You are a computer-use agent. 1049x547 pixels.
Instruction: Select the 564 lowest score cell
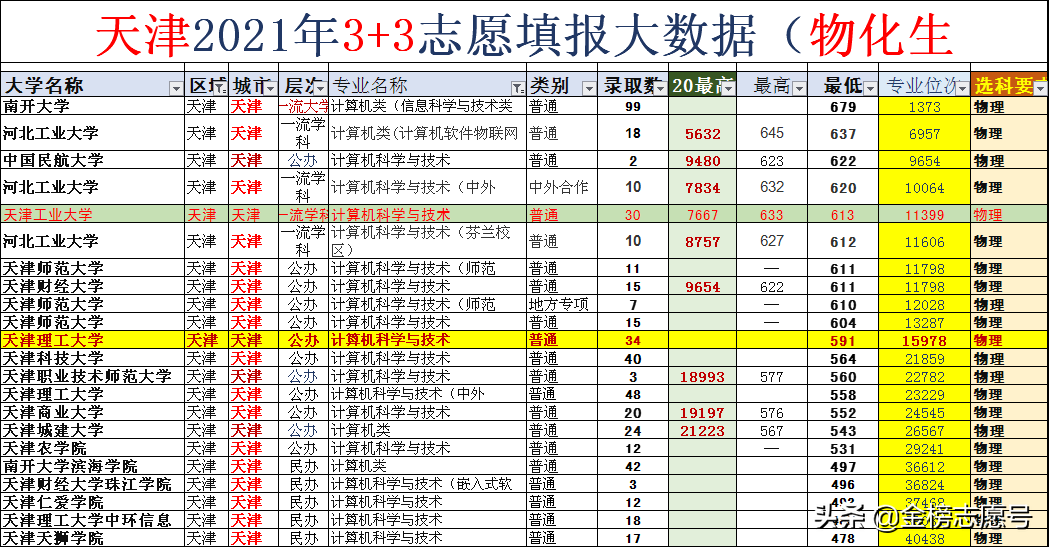pos(843,358)
